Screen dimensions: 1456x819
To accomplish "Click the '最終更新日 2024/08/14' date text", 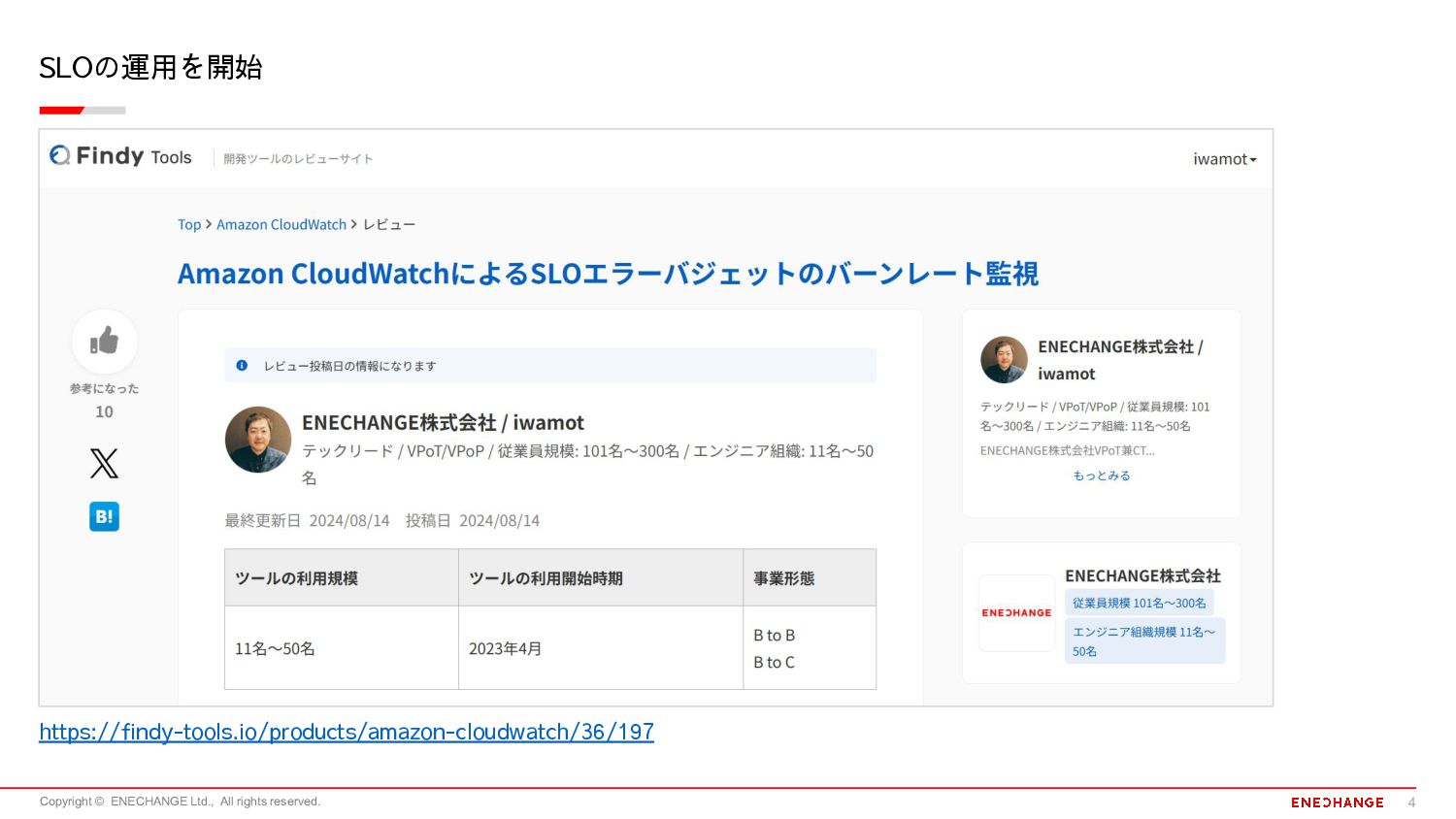I will click(x=307, y=520).
